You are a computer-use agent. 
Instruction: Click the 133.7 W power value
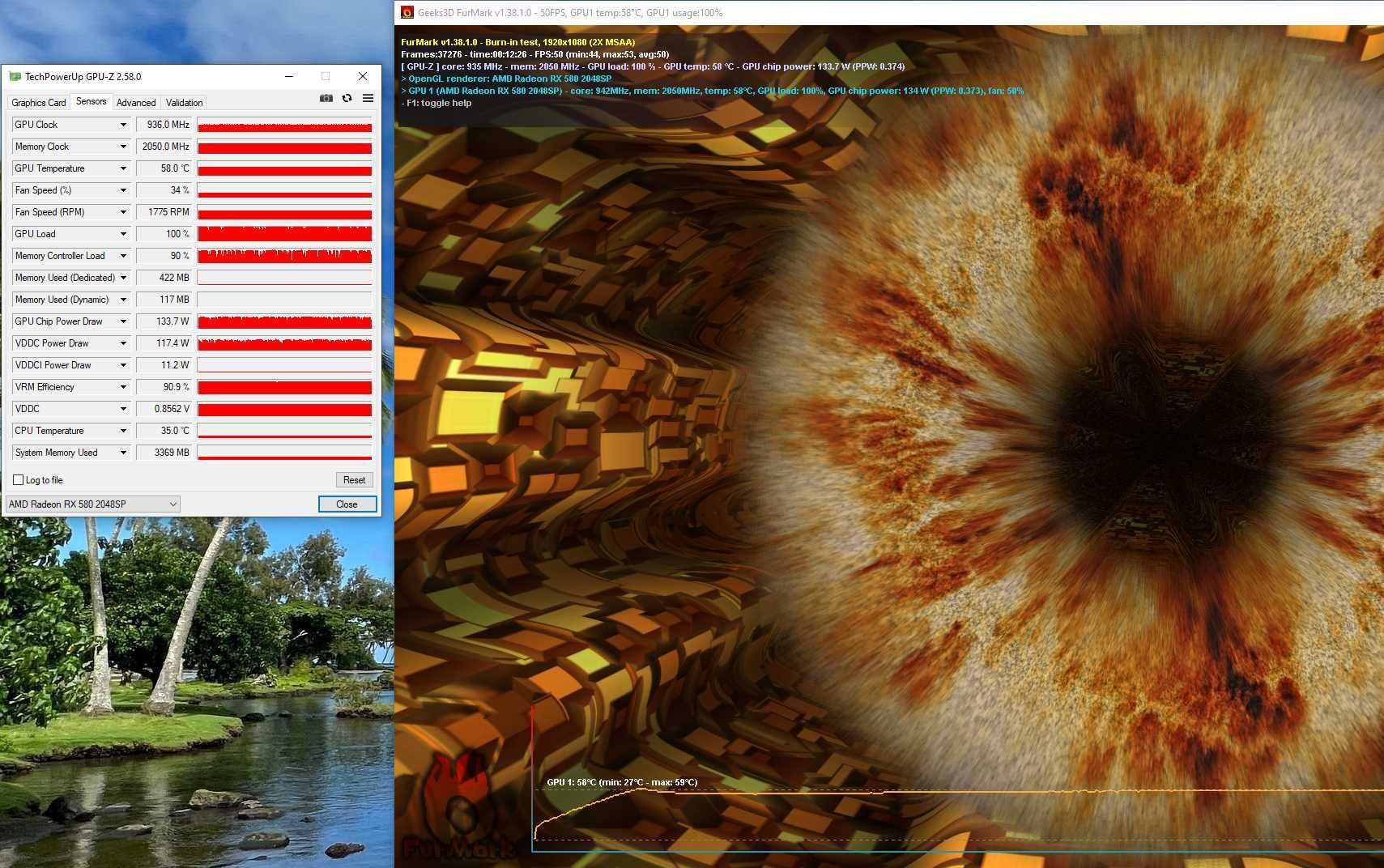coord(164,321)
